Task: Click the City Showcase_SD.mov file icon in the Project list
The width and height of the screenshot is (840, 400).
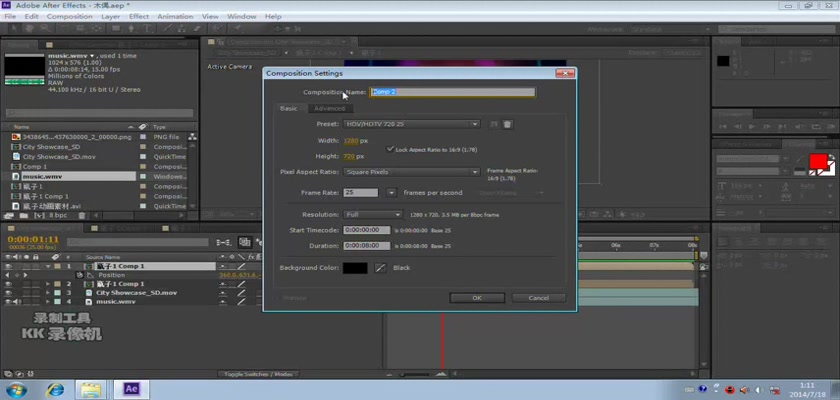Action: click(x=16, y=157)
